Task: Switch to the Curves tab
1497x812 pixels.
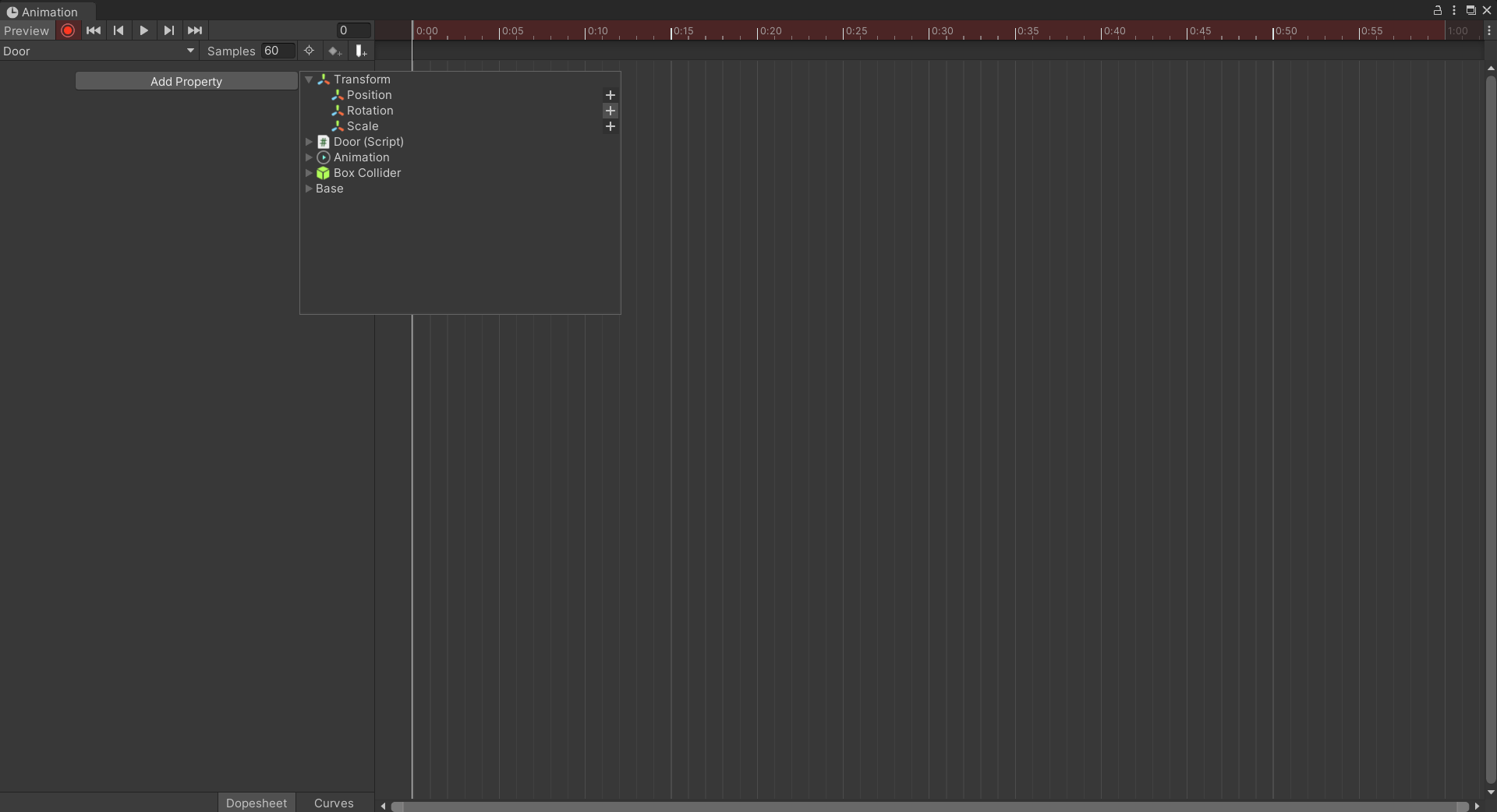Action: [334, 803]
